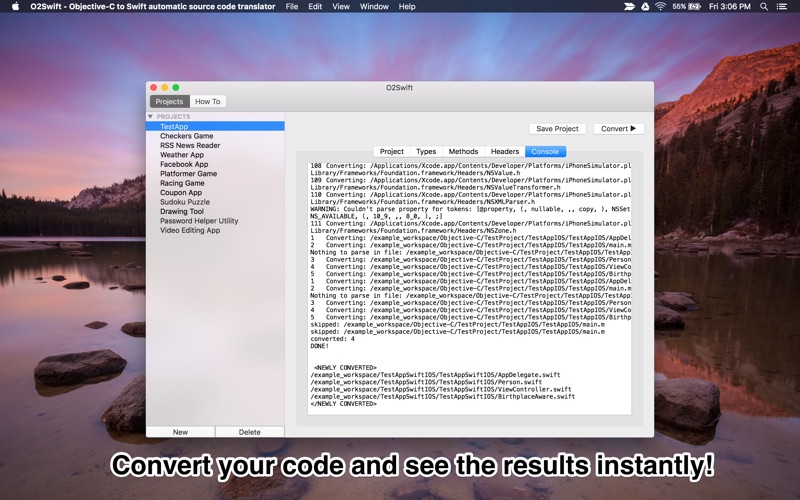The height and width of the screenshot is (500, 800).
Task: Open the Edit menu
Action: pos(315,6)
